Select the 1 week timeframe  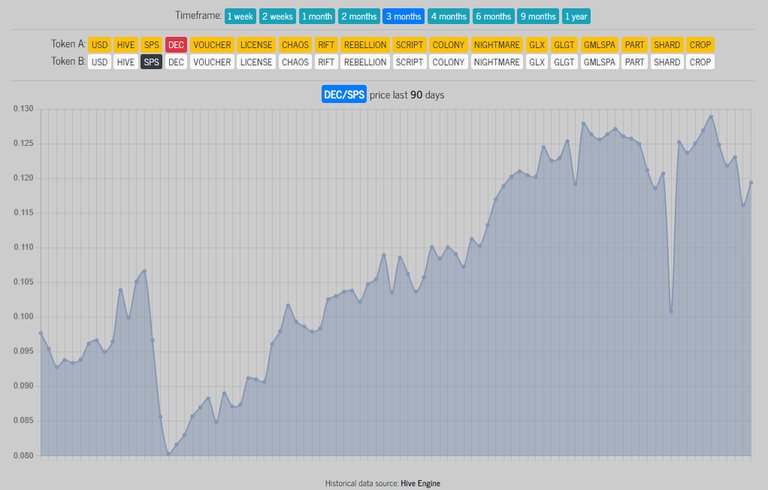click(x=240, y=16)
